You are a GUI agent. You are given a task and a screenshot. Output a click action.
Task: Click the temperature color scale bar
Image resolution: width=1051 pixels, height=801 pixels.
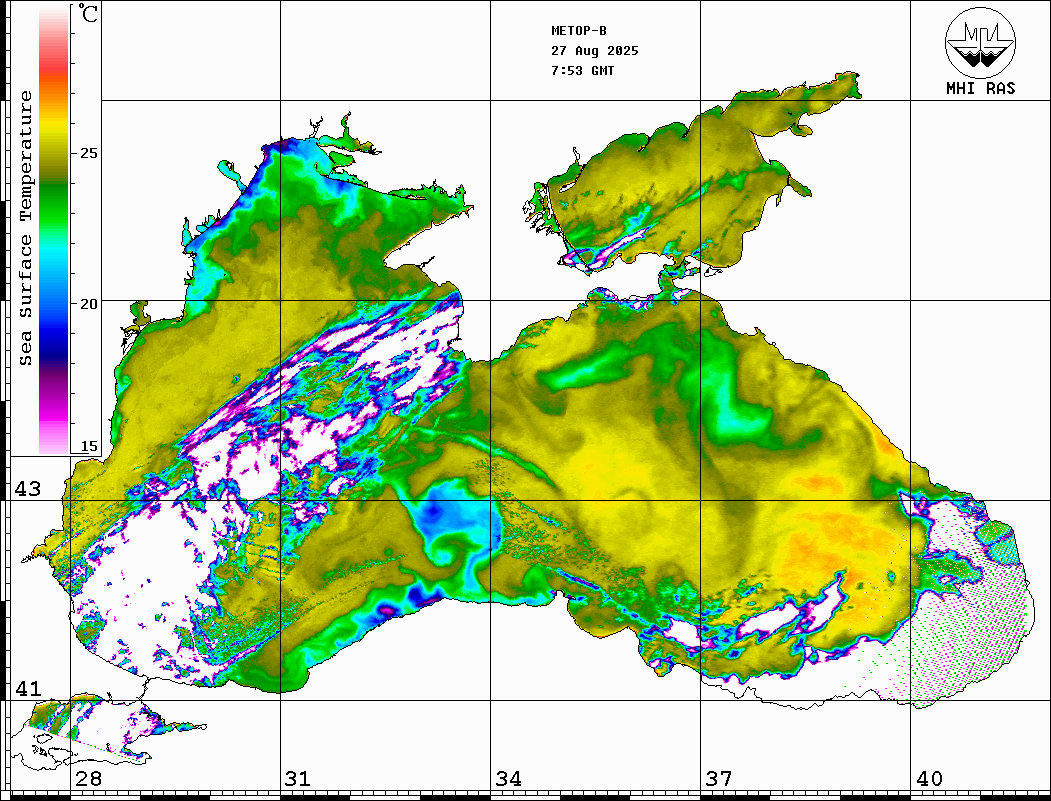click(54, 230)
